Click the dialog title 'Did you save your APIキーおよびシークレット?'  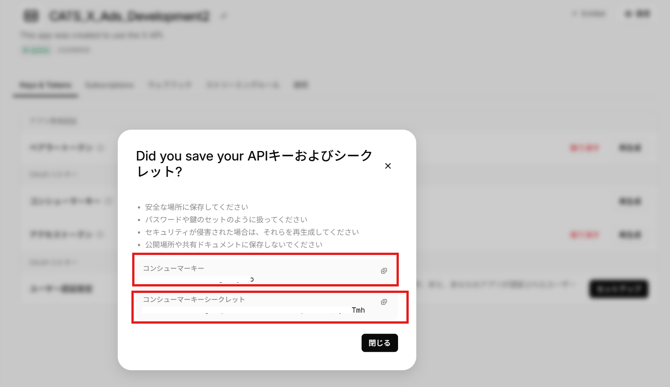coord(254,164)
